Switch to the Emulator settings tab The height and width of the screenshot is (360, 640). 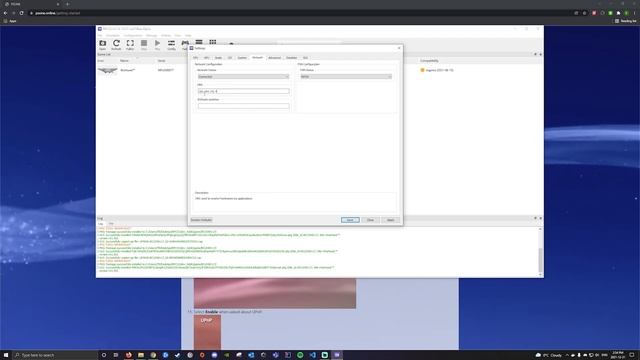pyautogui.click(x=291, y=58)
